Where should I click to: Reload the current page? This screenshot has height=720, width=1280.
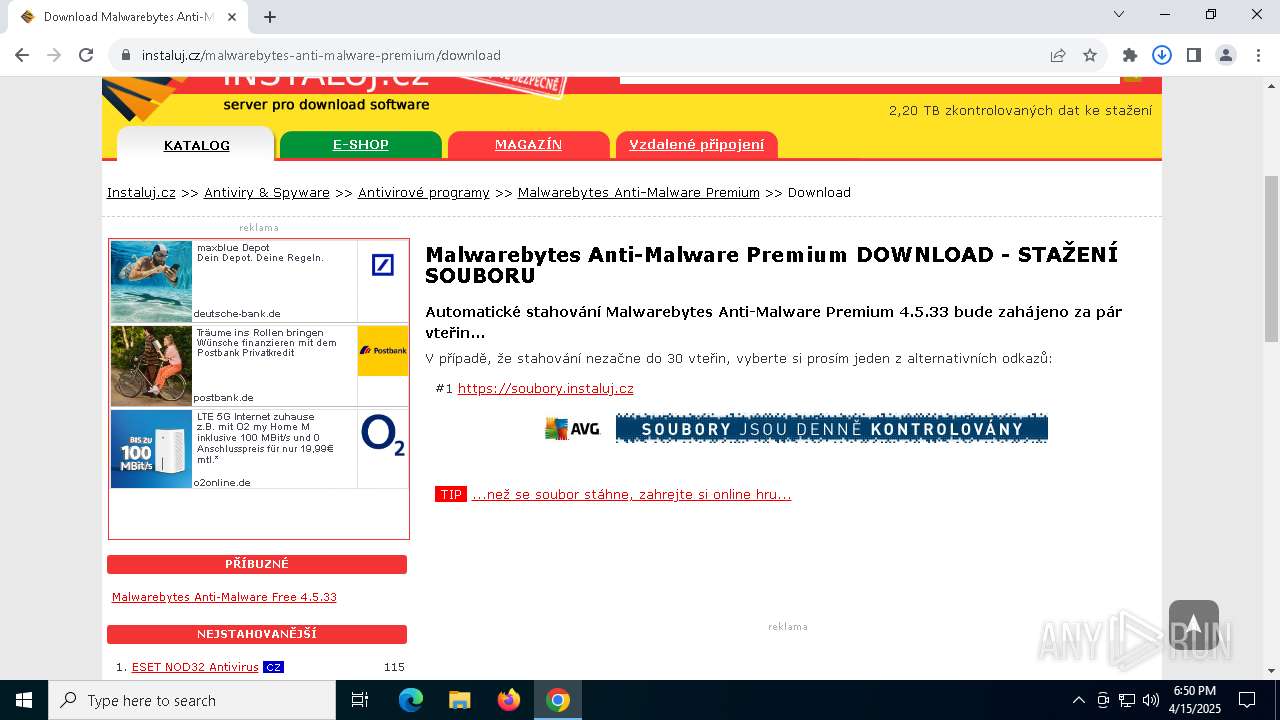[x=86, y=55]
